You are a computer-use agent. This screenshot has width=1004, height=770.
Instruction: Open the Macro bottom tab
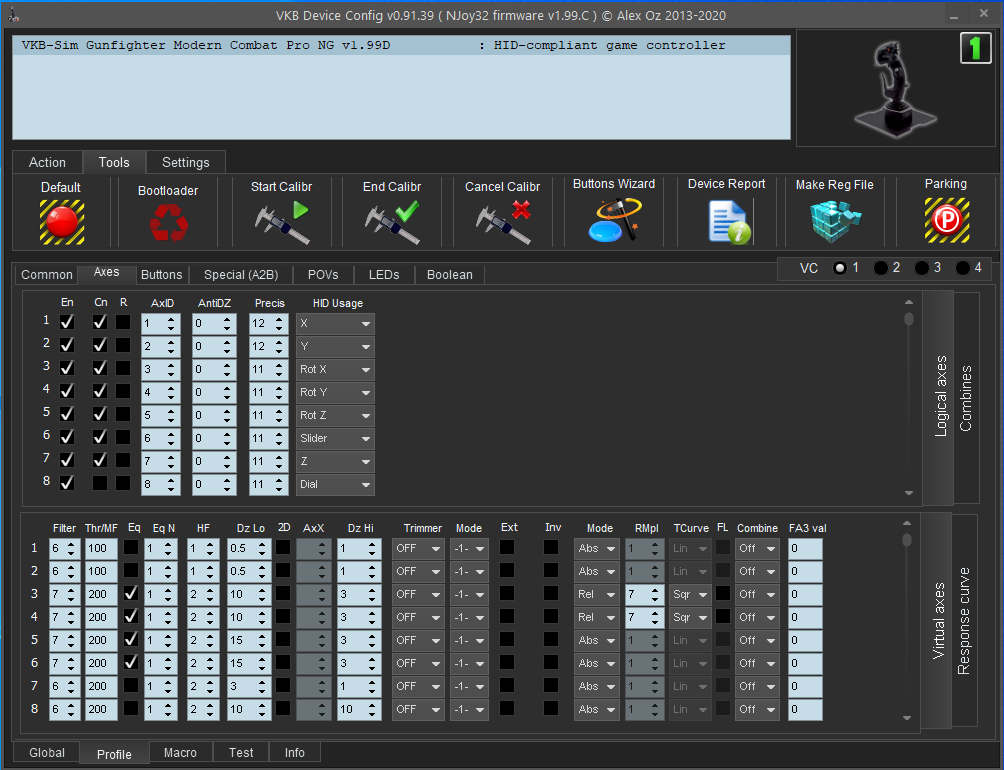point(180,753)
